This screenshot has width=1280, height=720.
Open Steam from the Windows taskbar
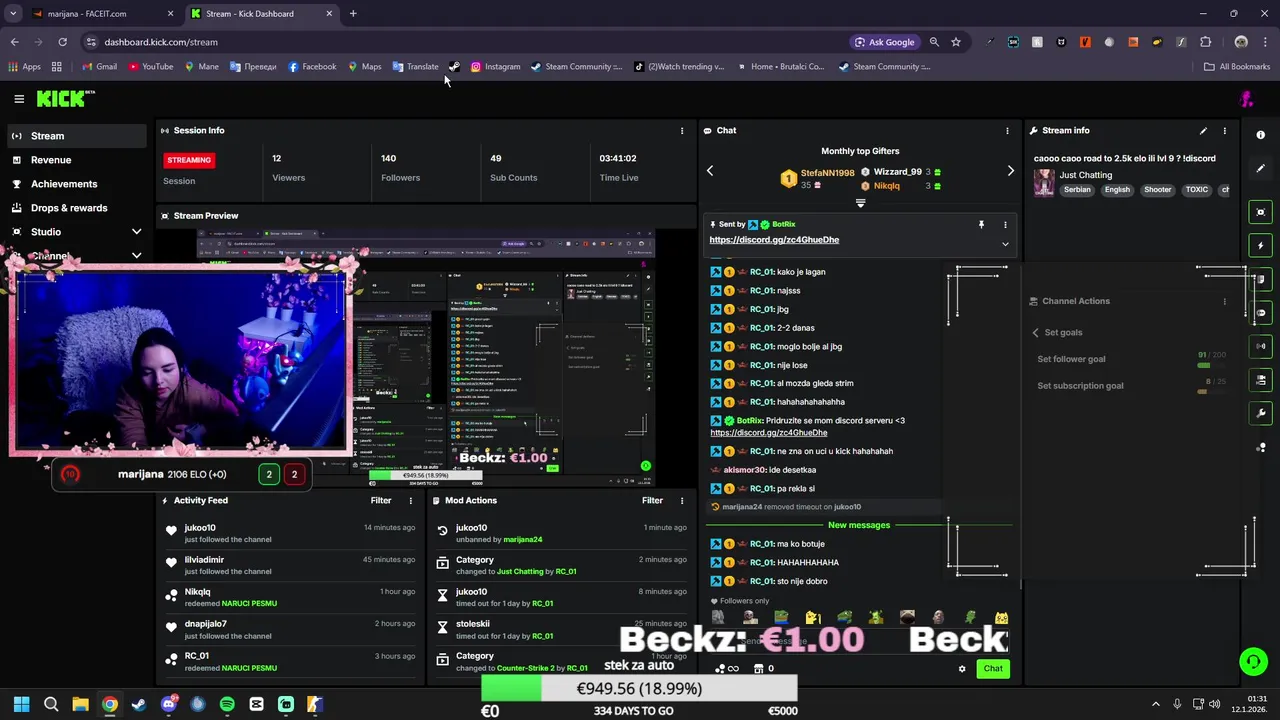(x=139, y=704)
